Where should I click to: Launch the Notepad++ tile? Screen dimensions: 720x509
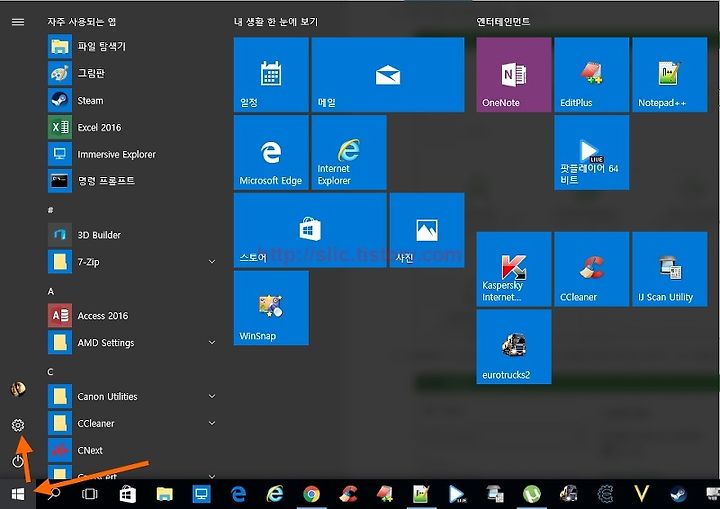click(x=669, y=74)
